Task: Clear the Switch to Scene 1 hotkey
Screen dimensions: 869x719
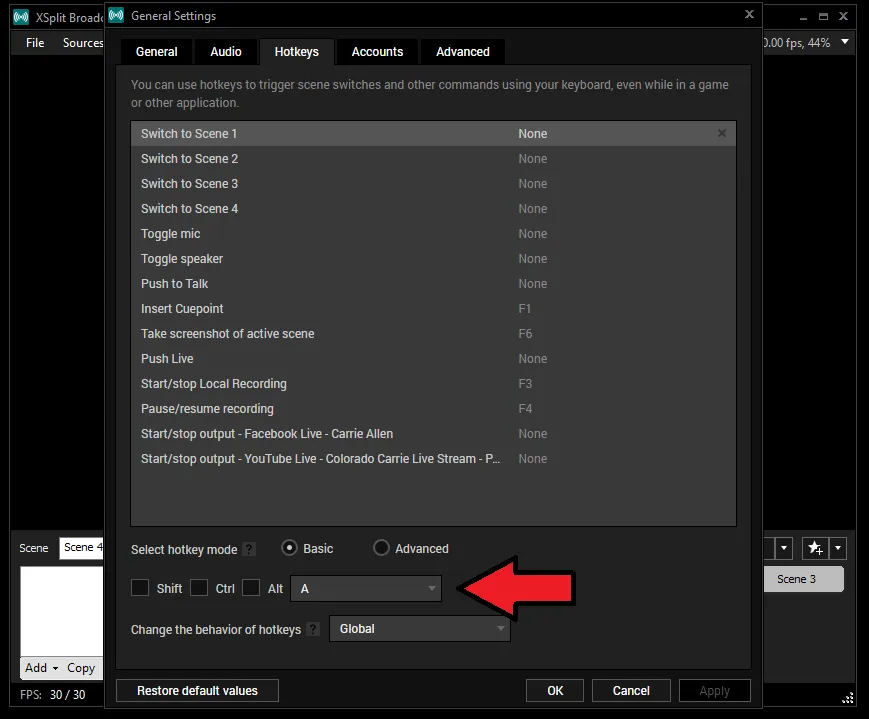Action: coord(722,133)
